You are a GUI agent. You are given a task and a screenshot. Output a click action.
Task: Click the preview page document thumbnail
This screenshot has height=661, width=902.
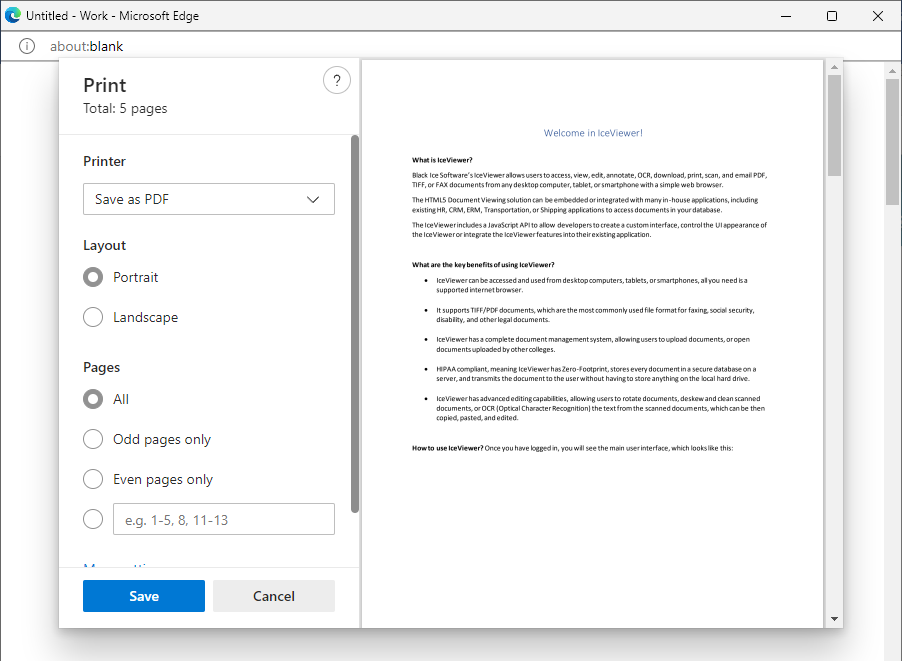tap(593, 343)
